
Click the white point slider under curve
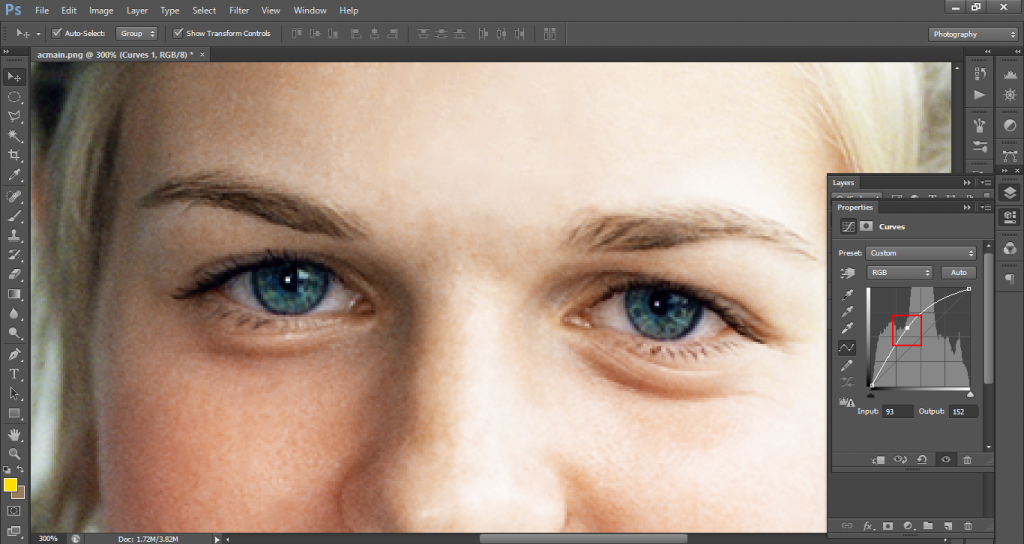(970, 394)
